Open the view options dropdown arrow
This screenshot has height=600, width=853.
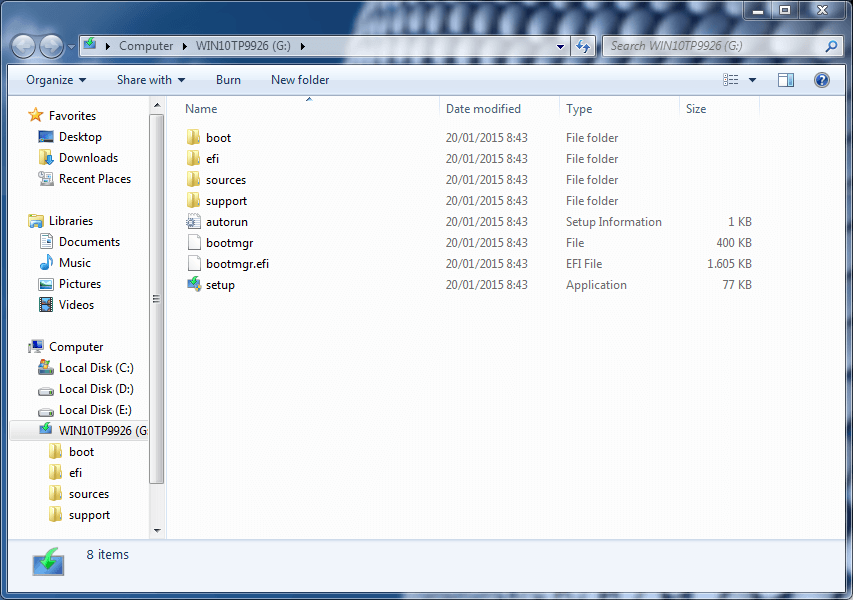(x=752, y=80)
